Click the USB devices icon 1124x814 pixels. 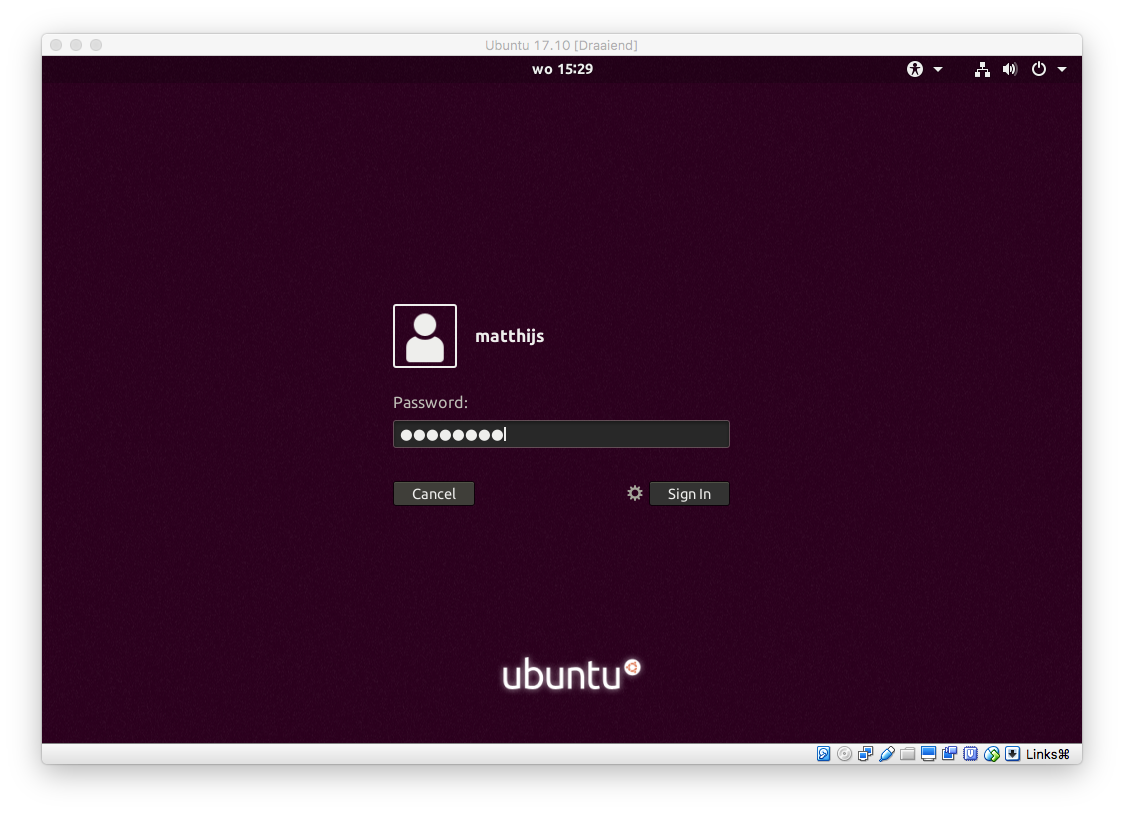(x=887, y=754)
